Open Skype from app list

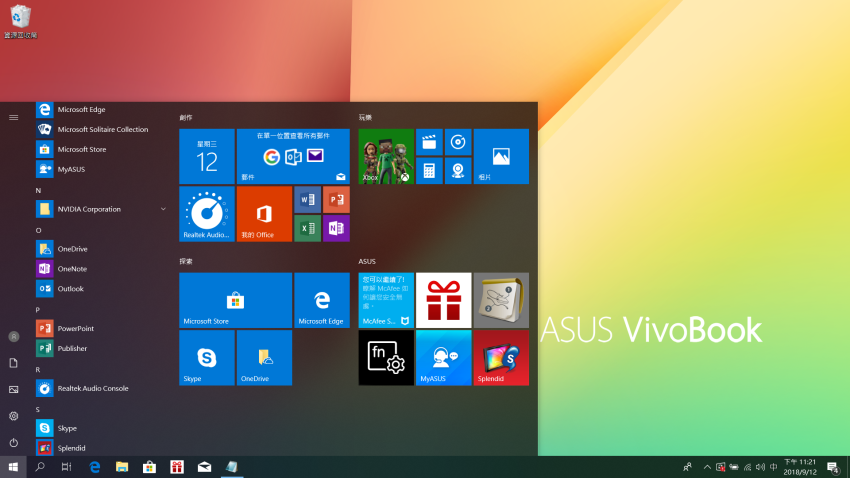pos(101,428)
